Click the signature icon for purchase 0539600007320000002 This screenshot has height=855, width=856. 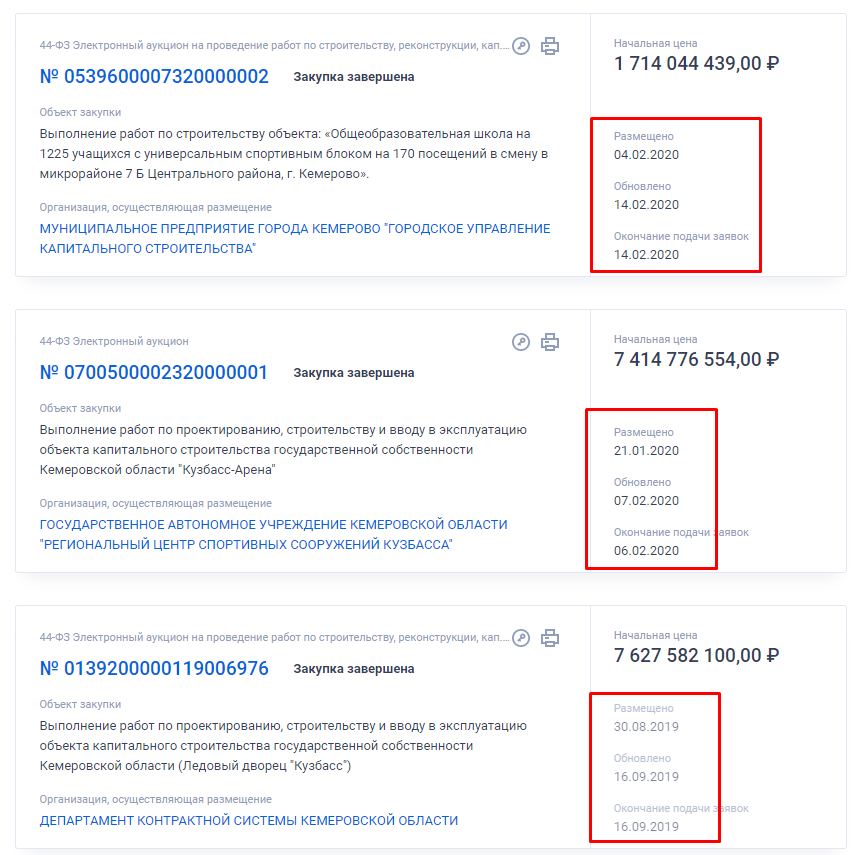coord(521,46)
